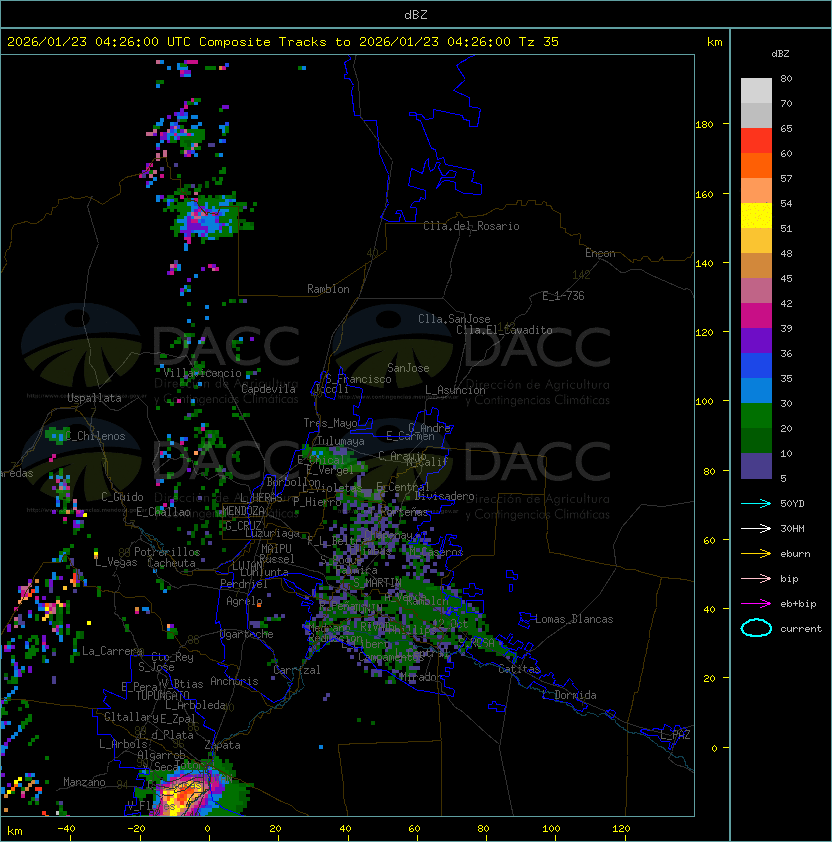Pick the magenta 39-42 dBZ legend swatch

pos(756,316)
